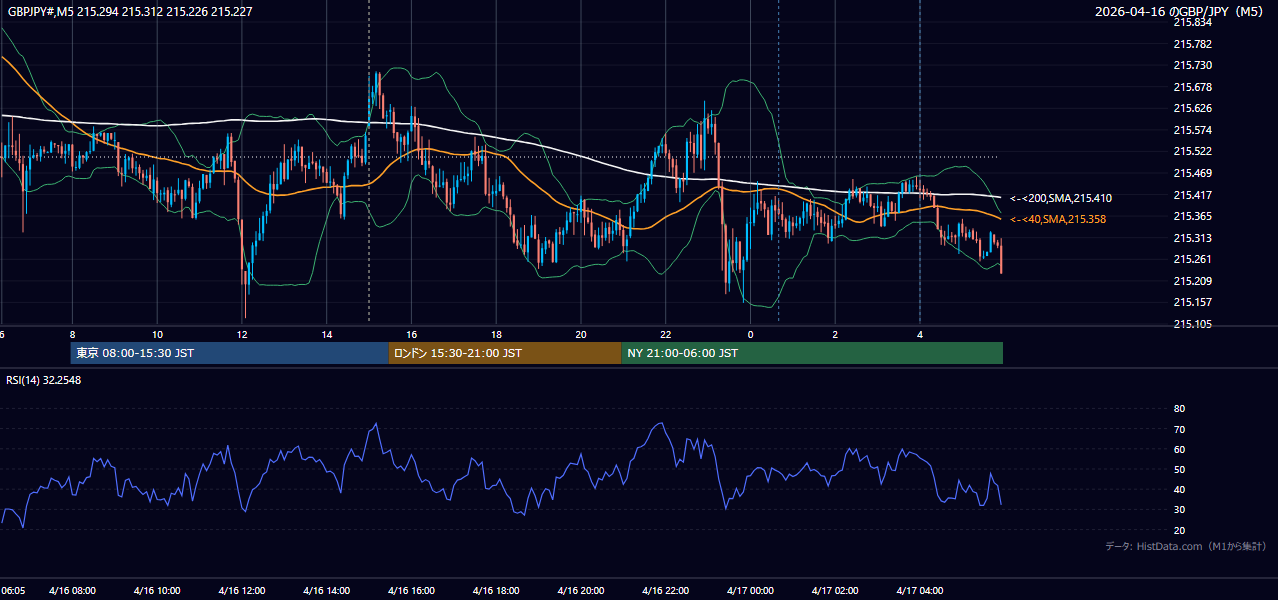Click the 4/16 18:00 bottom time label

pos(496,591)
